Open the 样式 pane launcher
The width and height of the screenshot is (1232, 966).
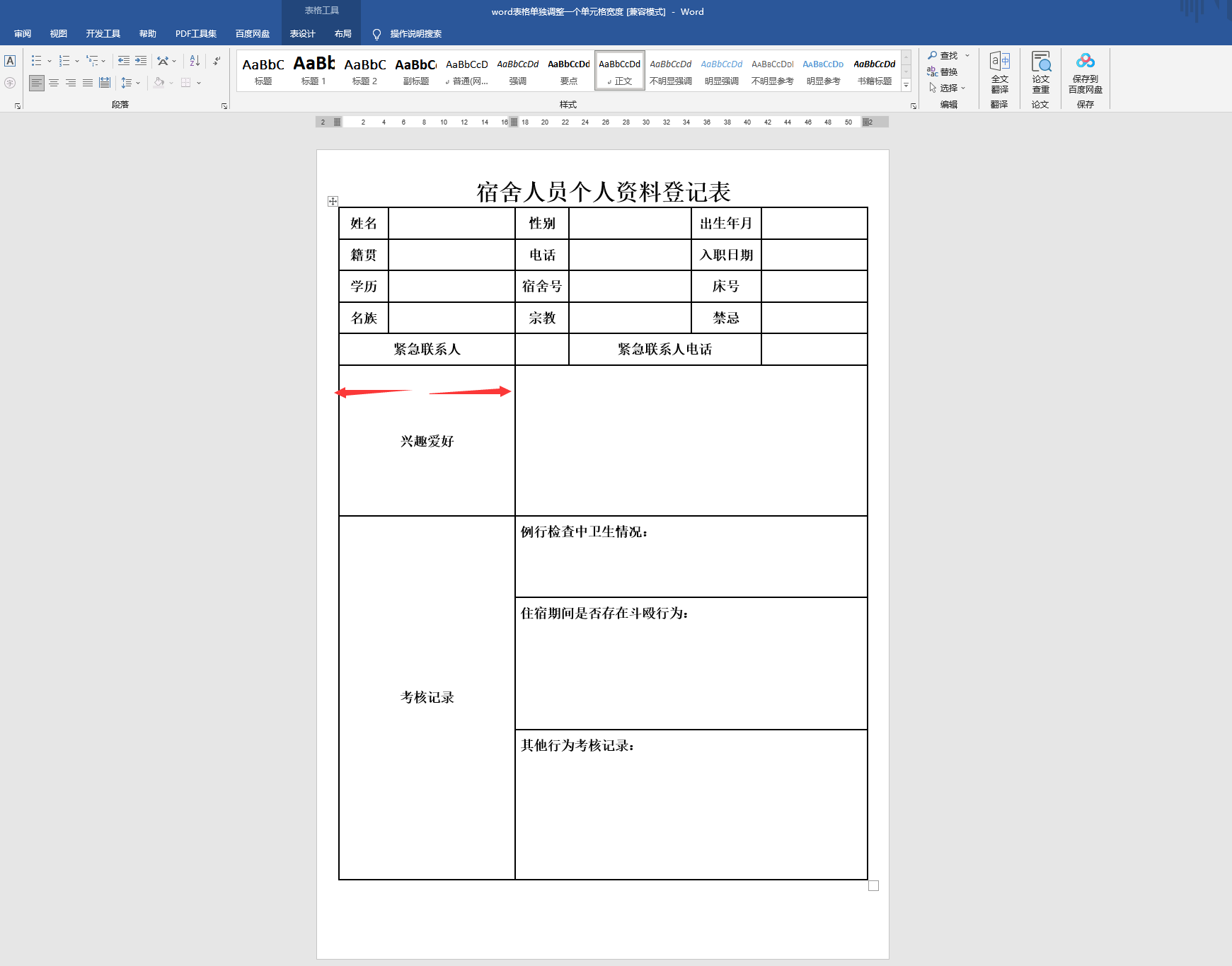click(914, 105)
